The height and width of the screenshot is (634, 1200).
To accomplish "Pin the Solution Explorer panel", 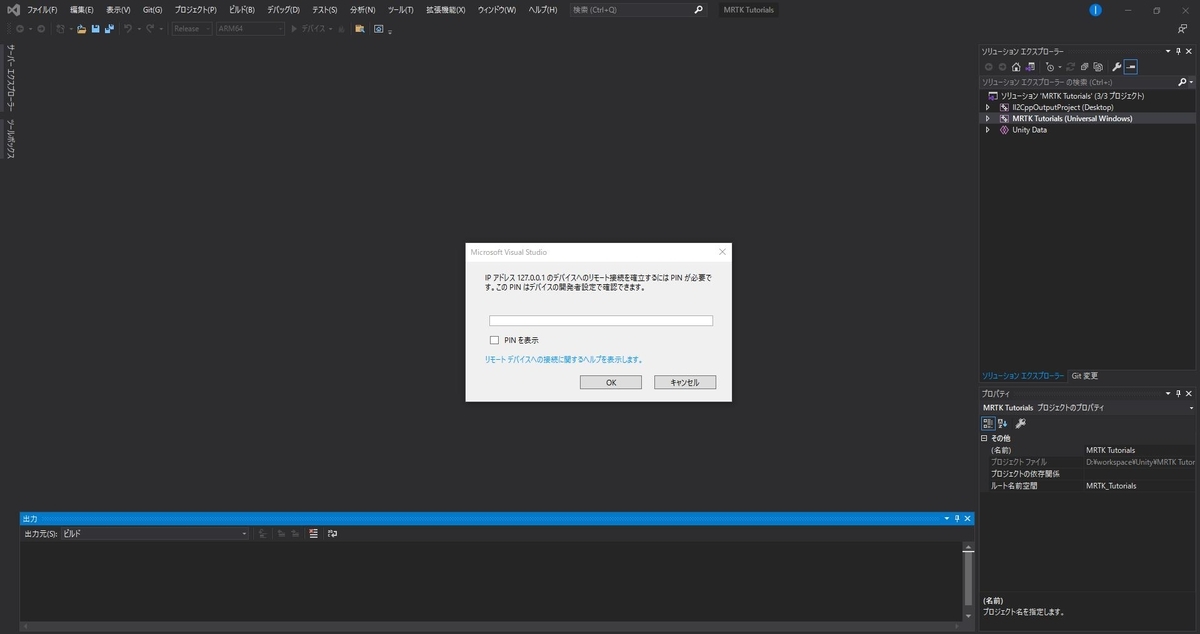I will tap(1178, 51).
